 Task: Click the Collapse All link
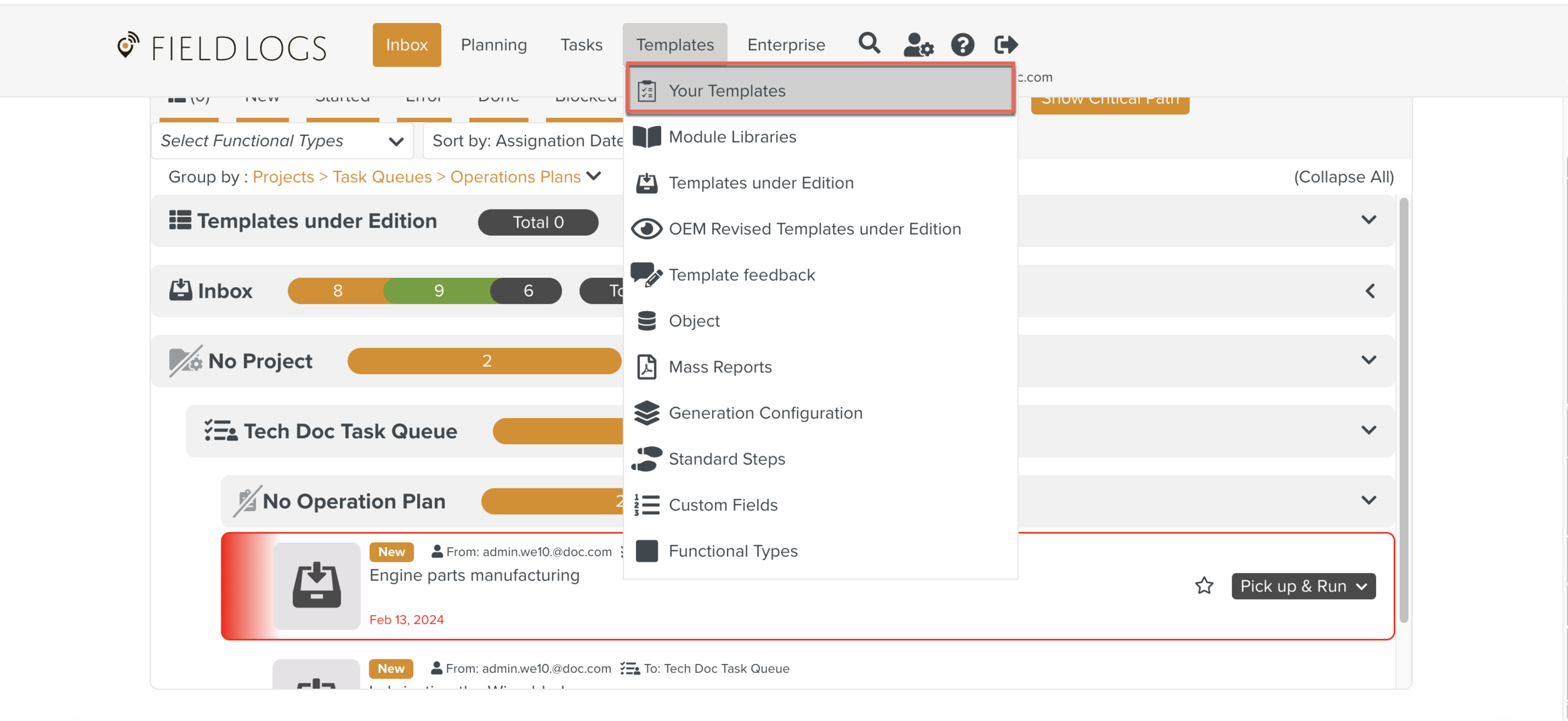click(1343, 177)
